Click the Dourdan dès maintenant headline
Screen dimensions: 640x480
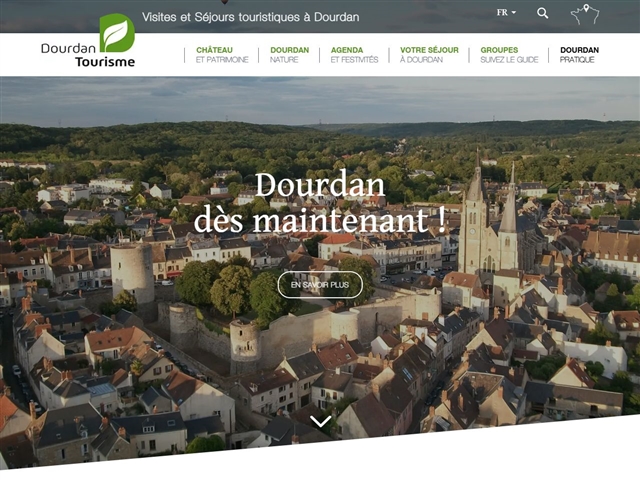[x=320, y=203]
